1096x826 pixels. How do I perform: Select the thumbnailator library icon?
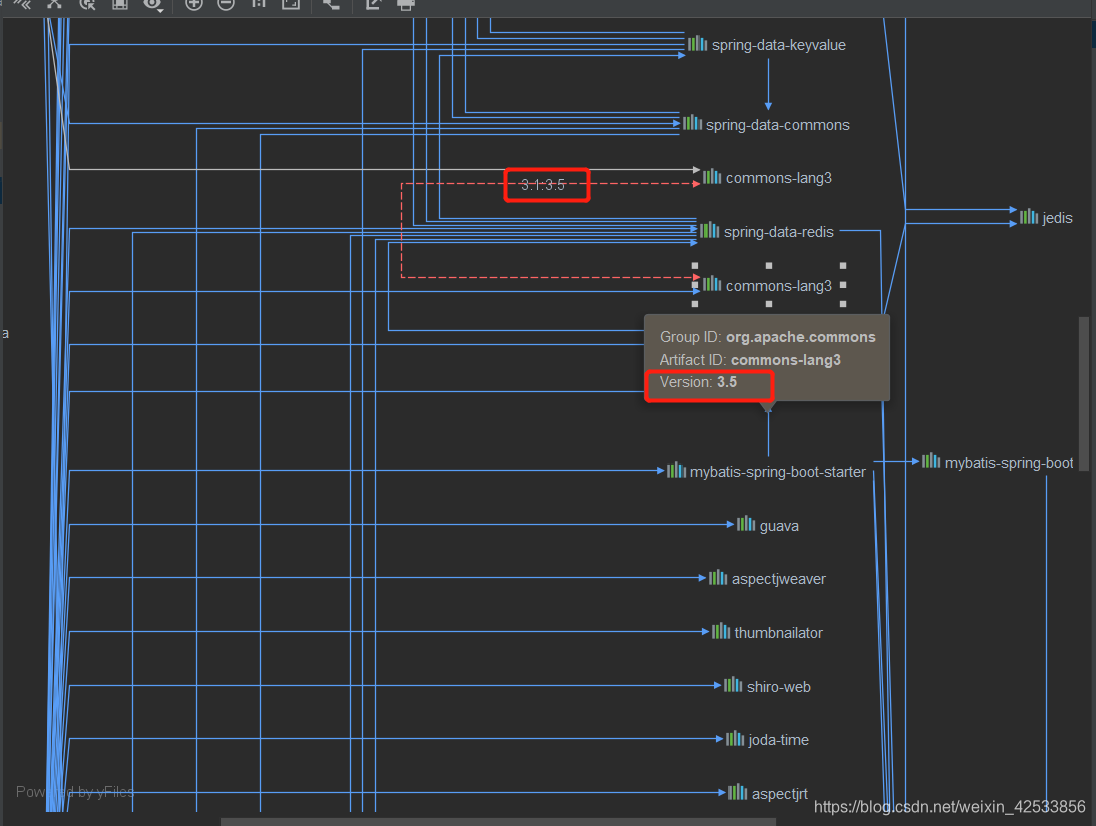pyautogui.click(x=721, y=631)
